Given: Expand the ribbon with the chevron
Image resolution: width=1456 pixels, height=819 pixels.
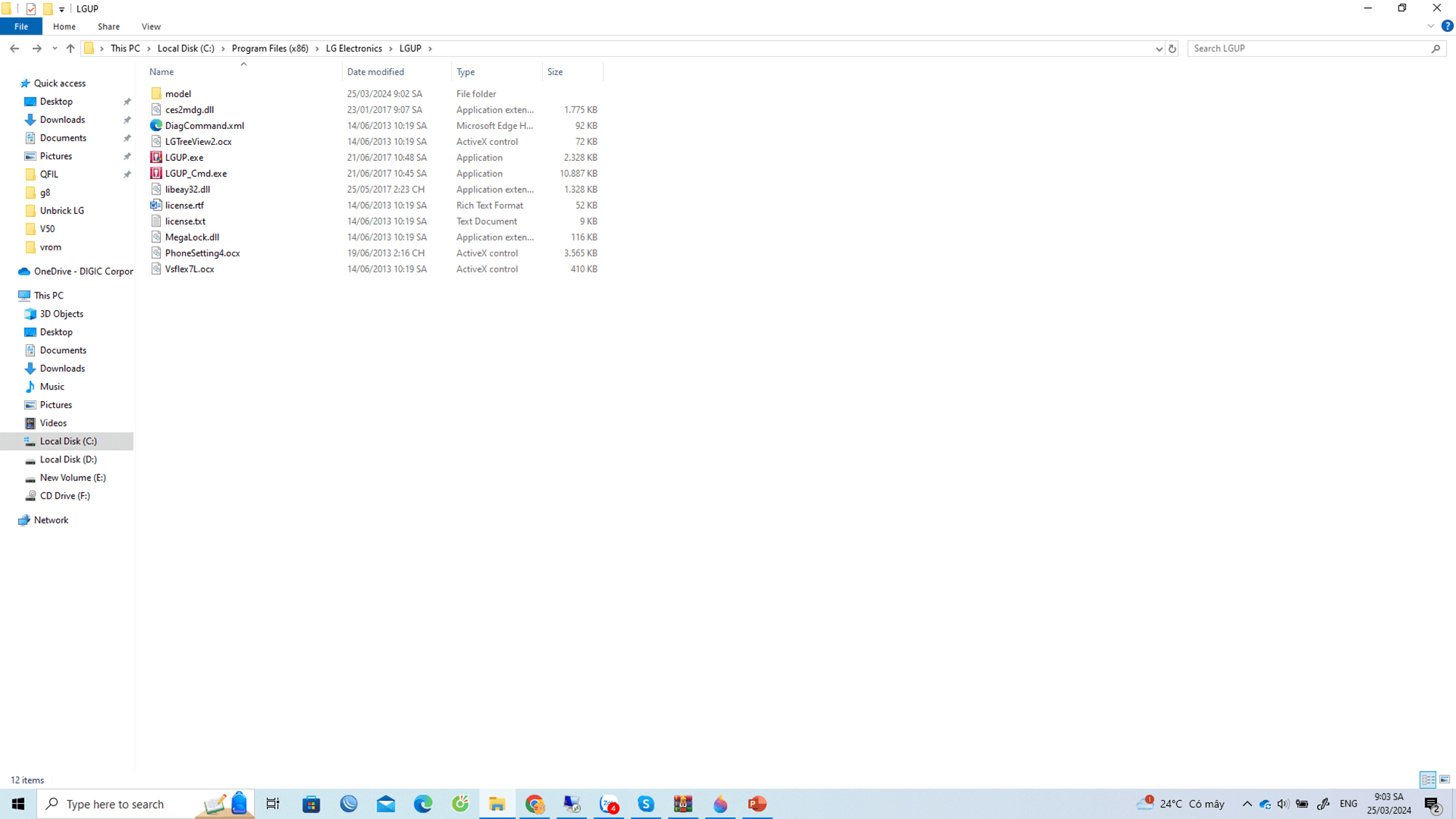Looking at the screenshot, I should (1431, 26).
